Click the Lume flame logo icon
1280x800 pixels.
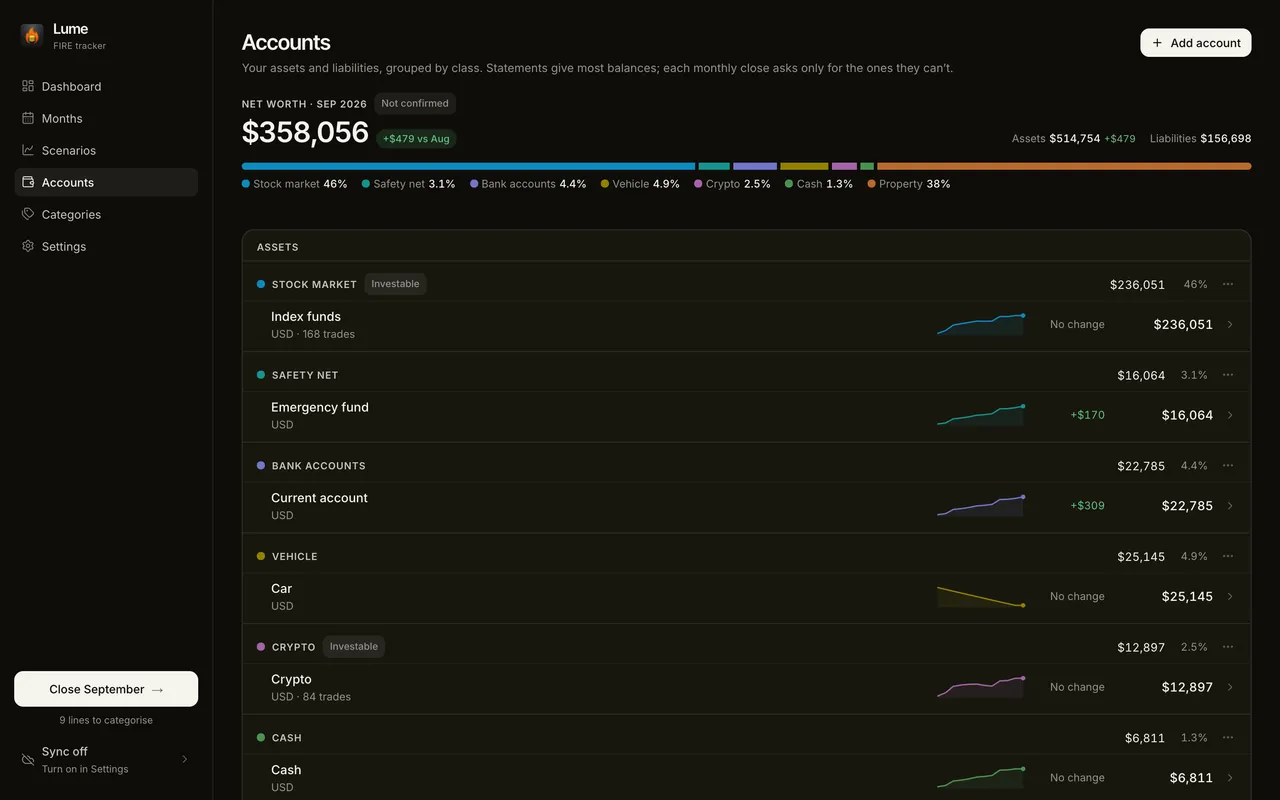click(x=32, y=35)
